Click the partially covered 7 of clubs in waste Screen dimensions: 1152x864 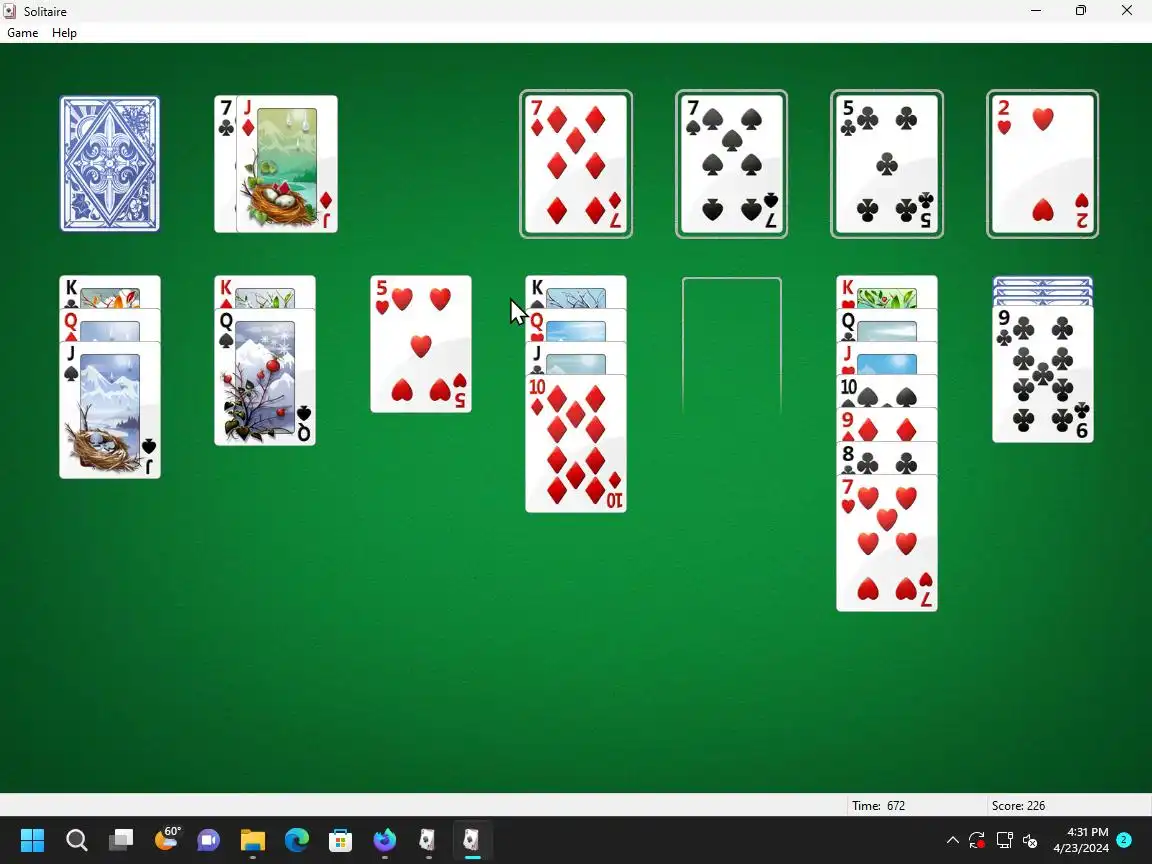coord(225,164)
